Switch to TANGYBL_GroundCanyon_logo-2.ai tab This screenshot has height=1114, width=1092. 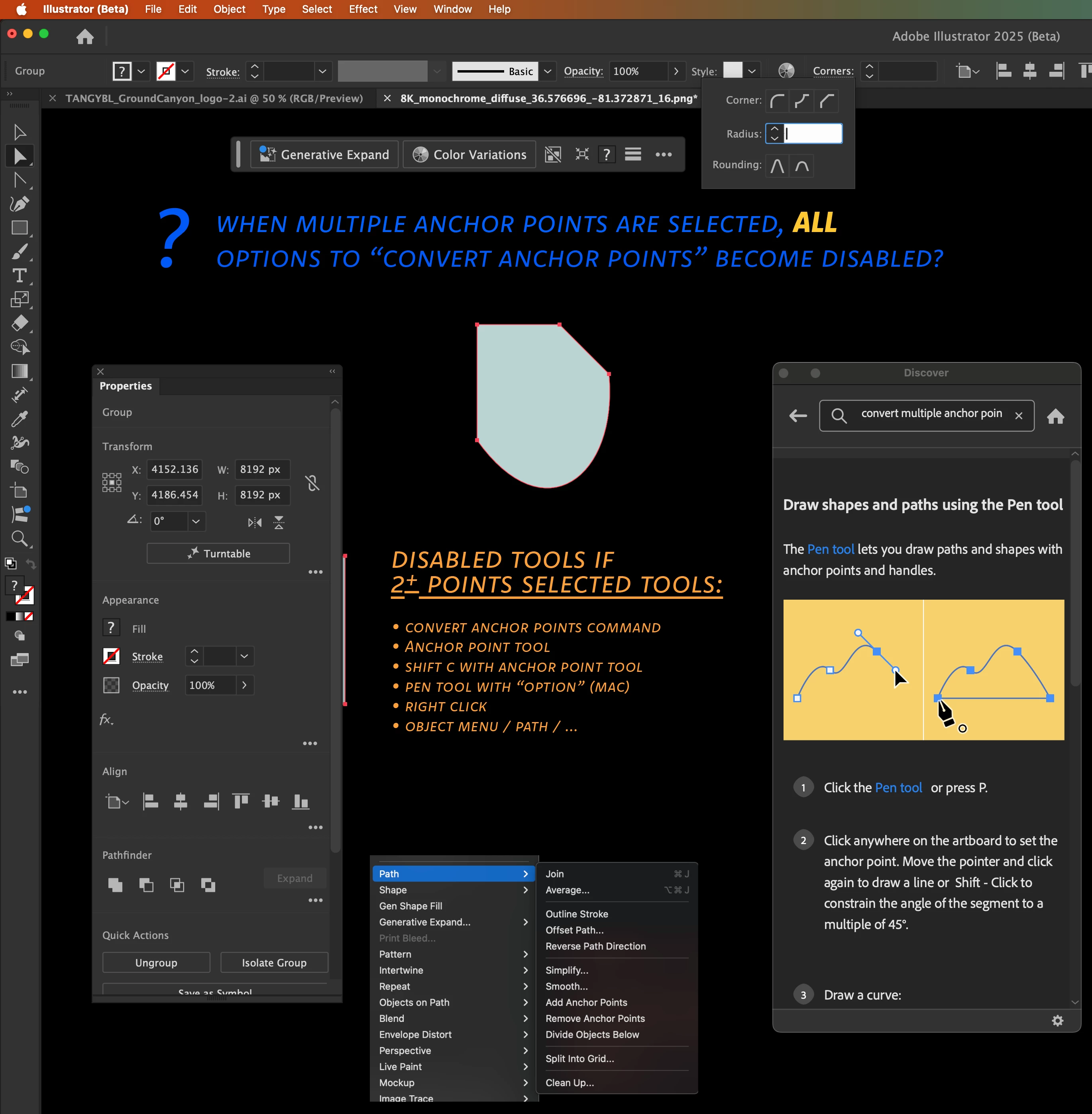point(214,98)
